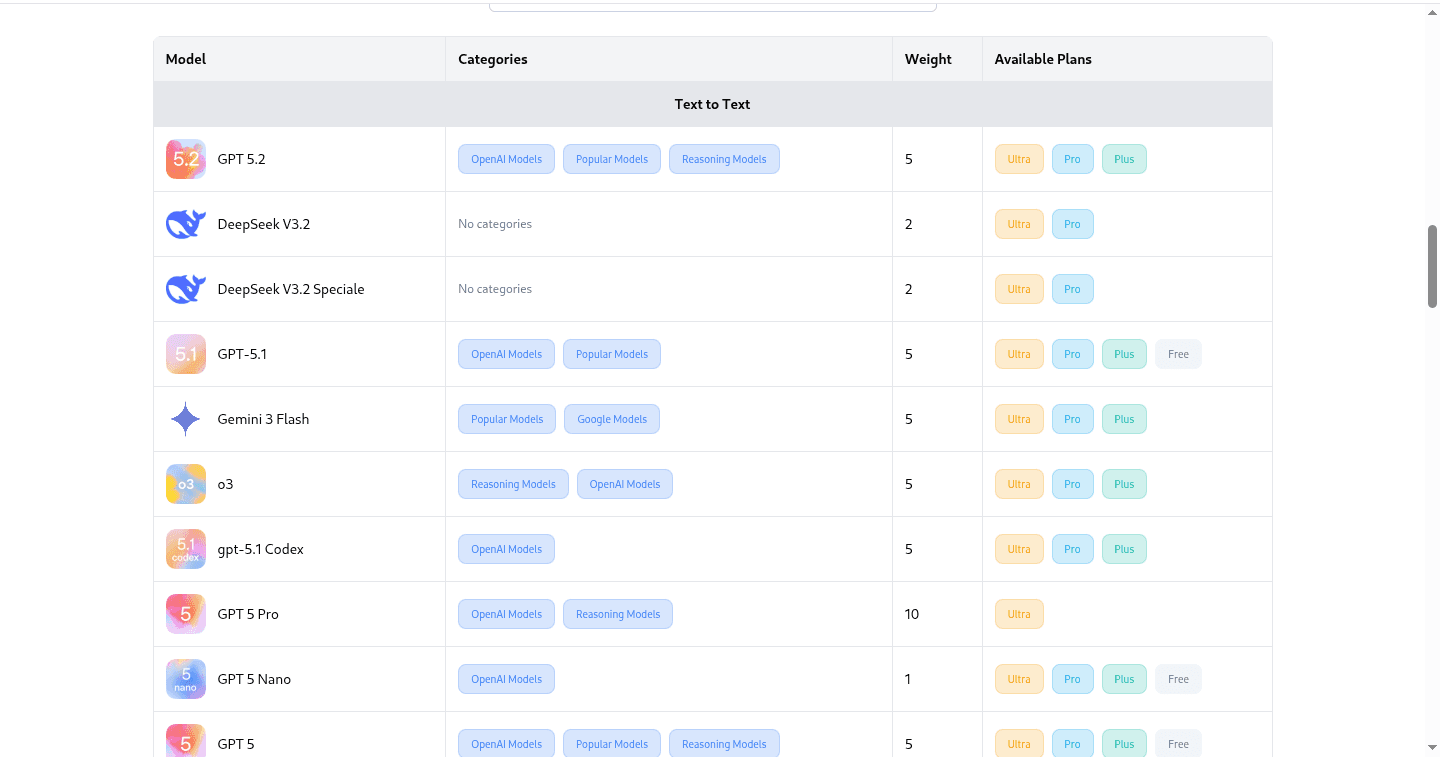Click the o3 model name
1440x757 pixels.
tap(225, 484)
